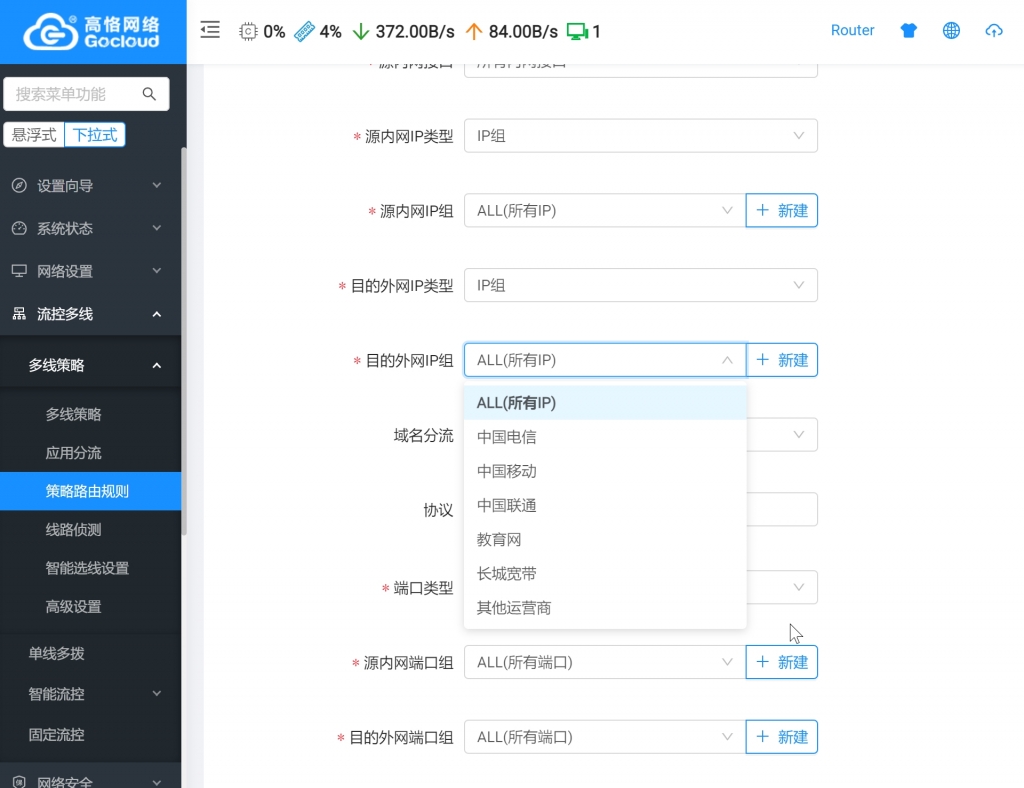The height and width of the screenshot is (788, 1024).
Task: Select 中国电信 option
Action: [605, 437]
